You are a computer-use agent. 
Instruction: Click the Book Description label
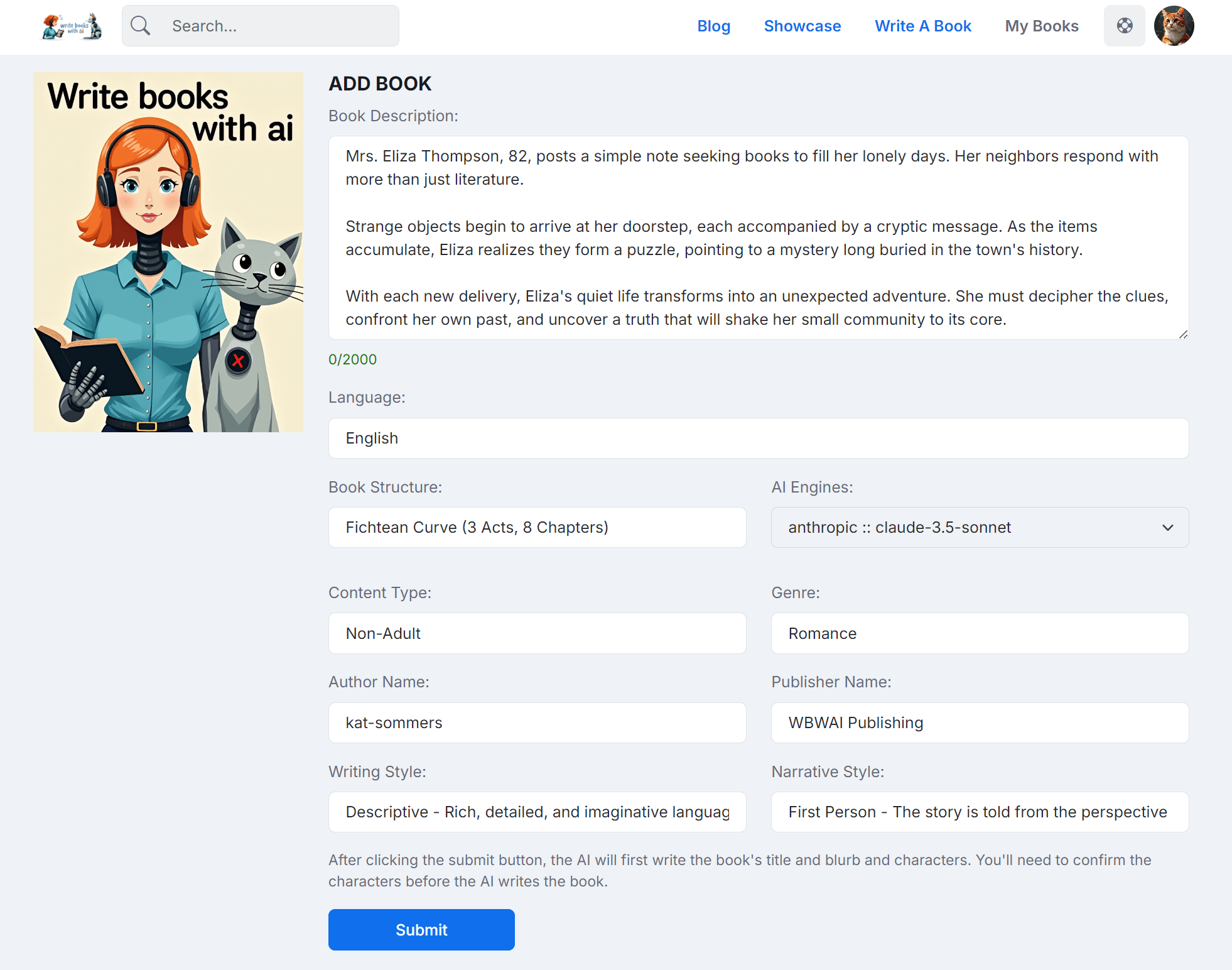click(393, 116)
